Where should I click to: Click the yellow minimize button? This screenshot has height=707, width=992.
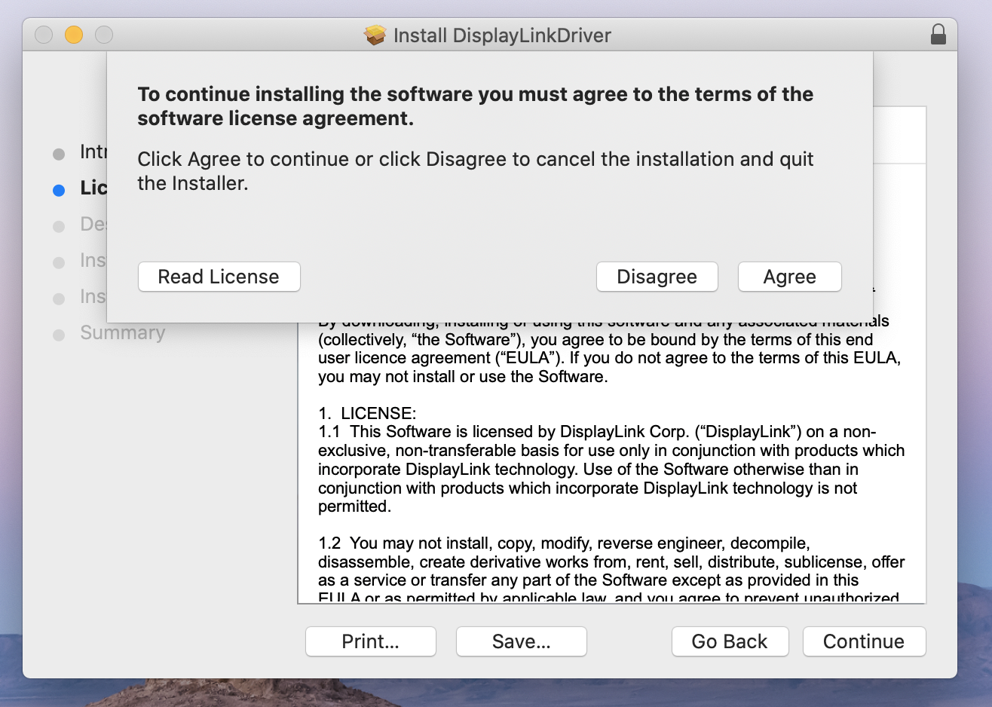coord(74,35)
